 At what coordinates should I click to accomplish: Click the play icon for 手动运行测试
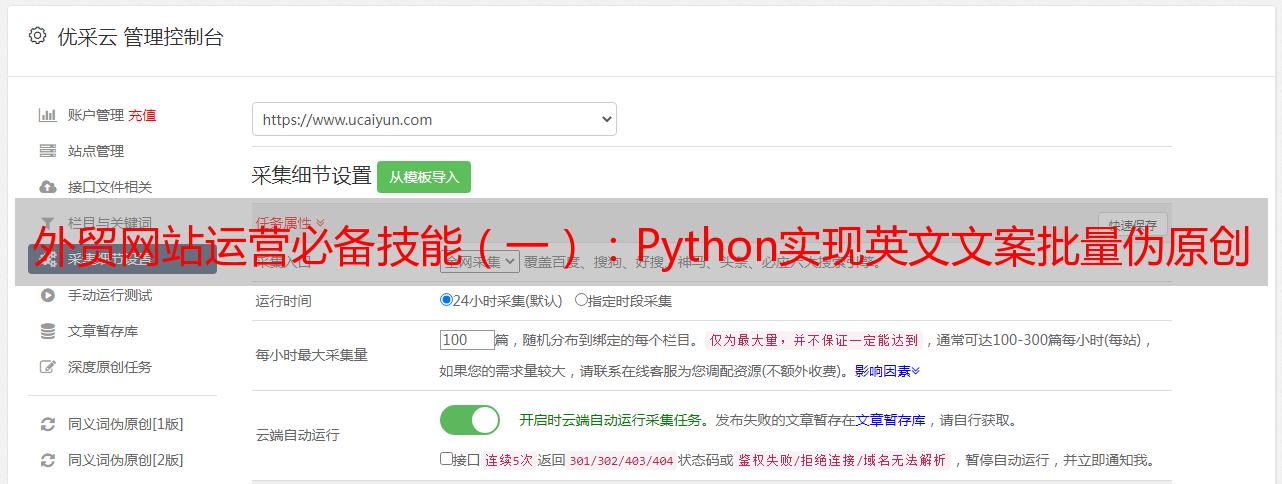click(x=47, y=295)
